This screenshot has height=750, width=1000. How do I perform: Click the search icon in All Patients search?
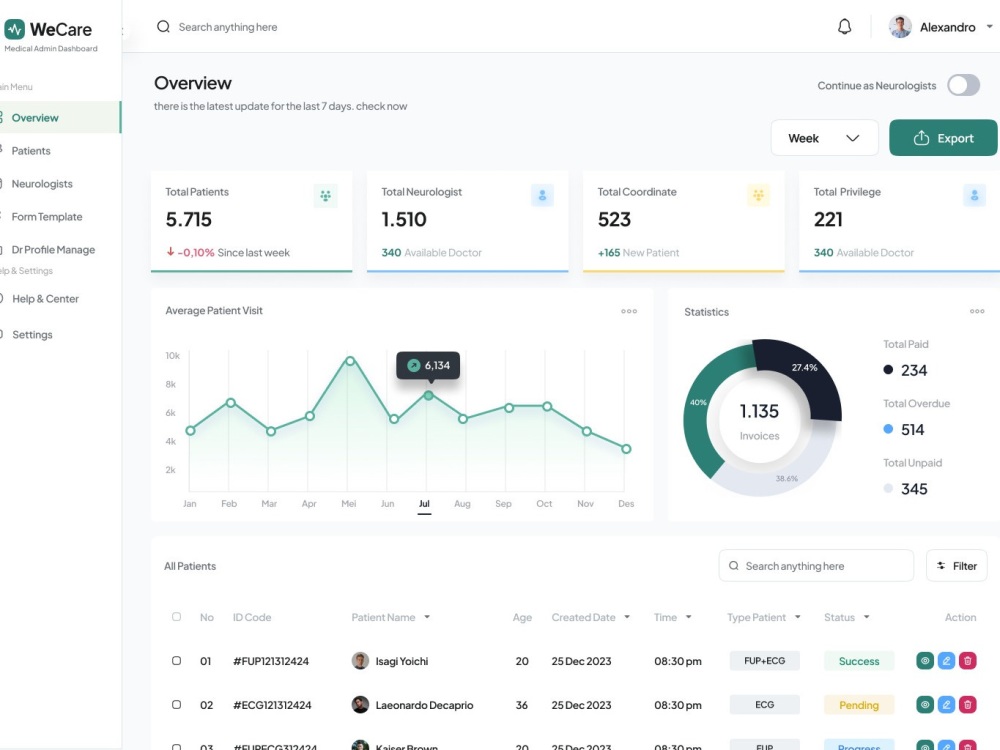coord(733,566)
